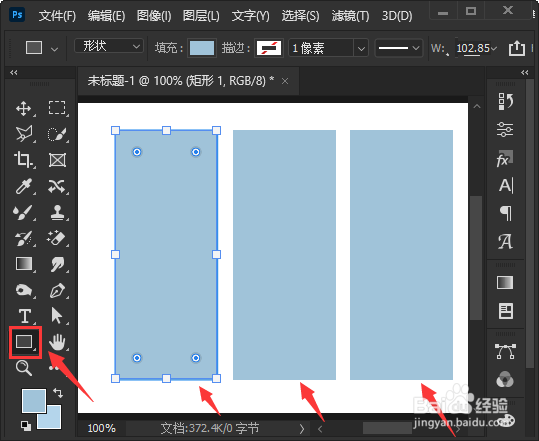Viewport: 539px width, 441px height.
Task: Open the stroke line type dropdown
Action: click(x=398, y=48)
